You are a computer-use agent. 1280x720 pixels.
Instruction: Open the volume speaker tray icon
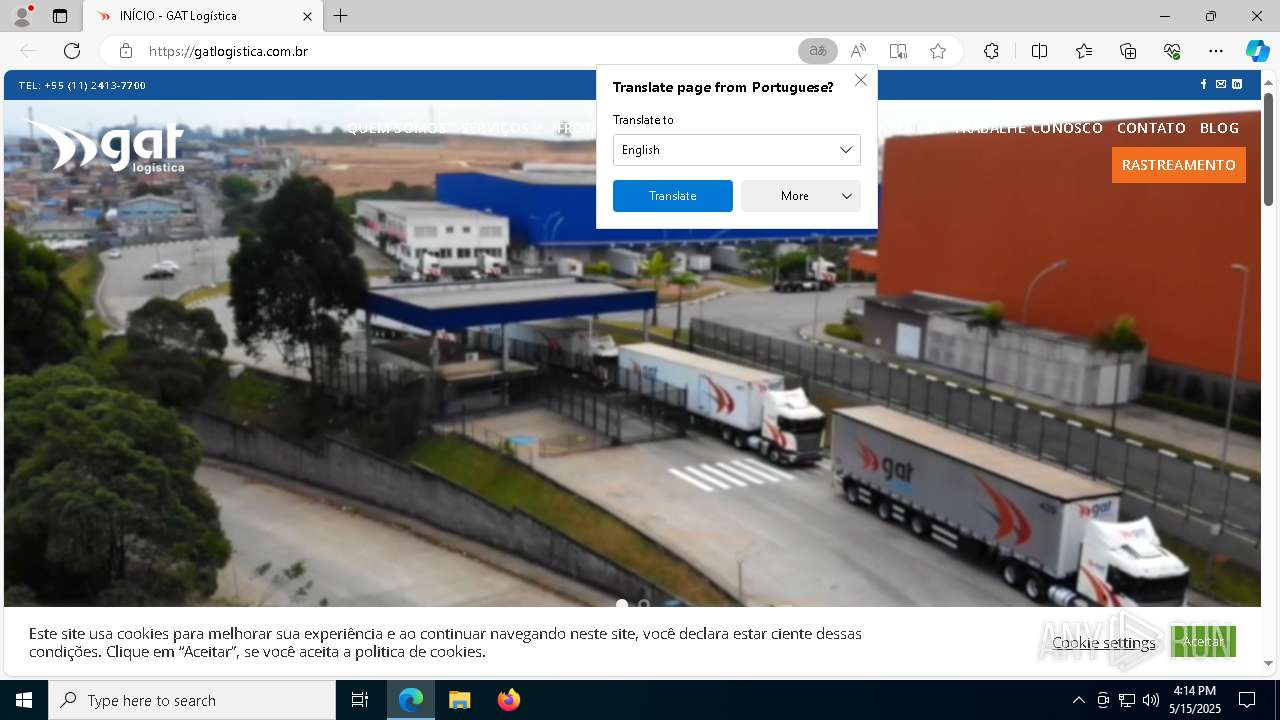pos(1151,700)
